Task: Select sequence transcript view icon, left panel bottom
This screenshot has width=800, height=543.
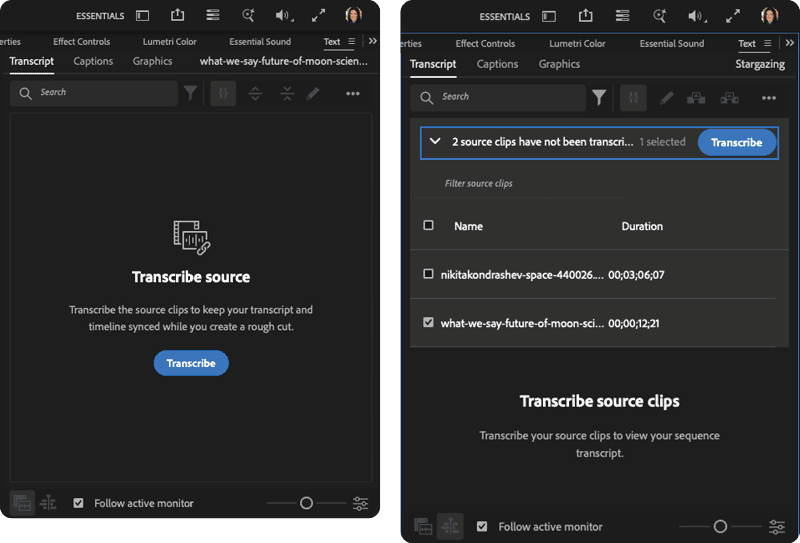Action: 48,503
